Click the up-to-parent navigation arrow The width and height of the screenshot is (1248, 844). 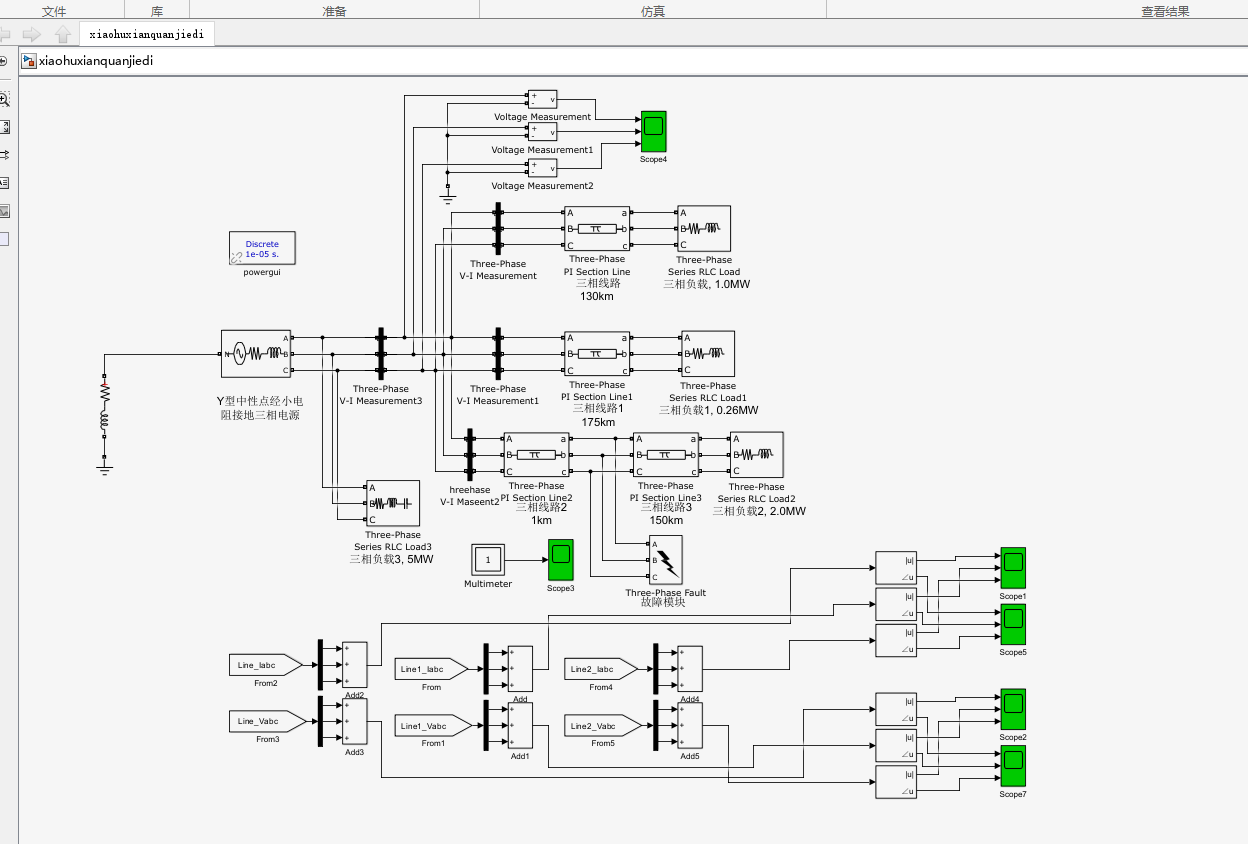point(62,34)
